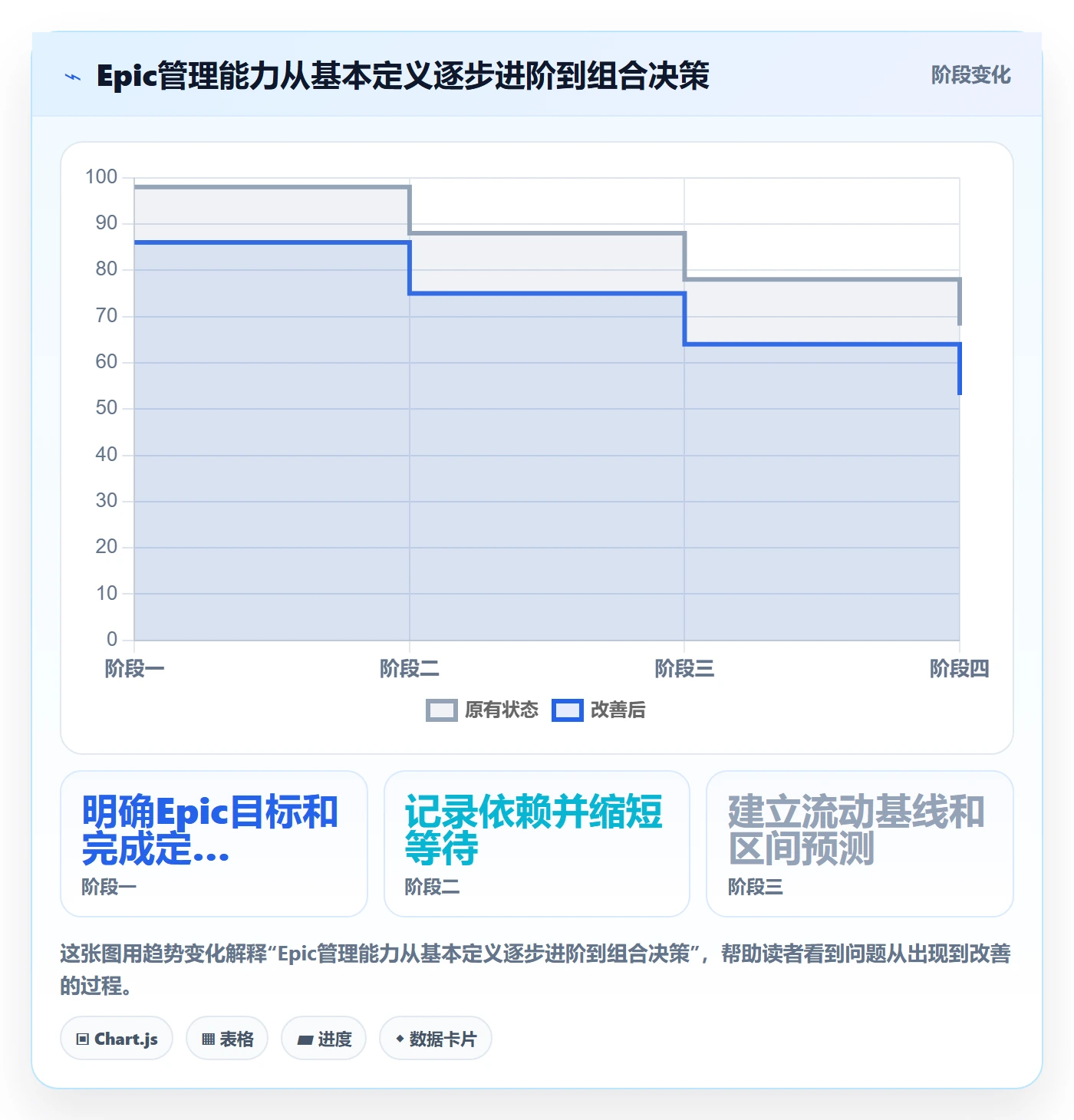
Task: Select the Chart.js tag chip
Action: [x=117, y=1039]
